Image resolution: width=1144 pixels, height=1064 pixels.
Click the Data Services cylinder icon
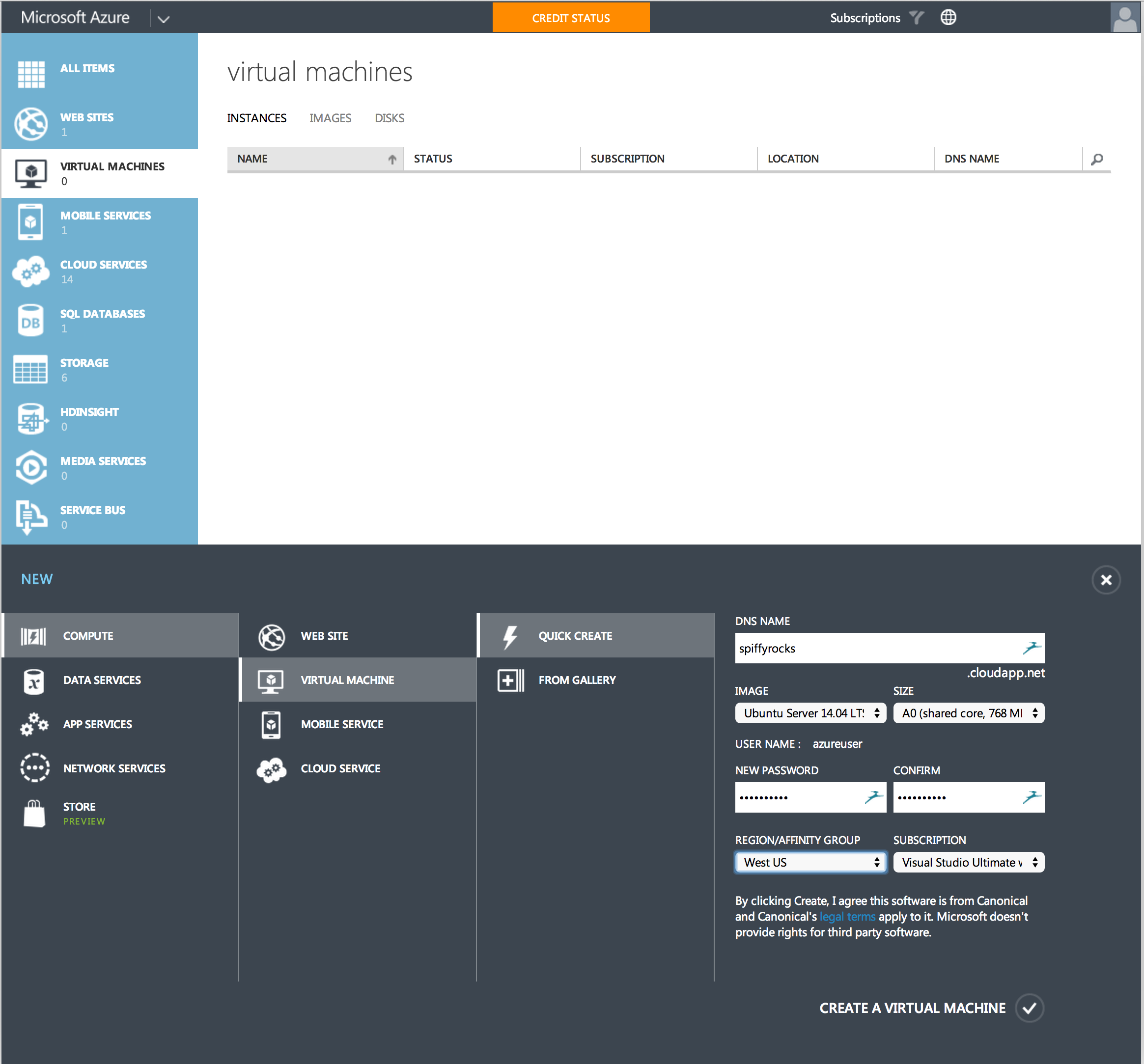pos(34,681)
